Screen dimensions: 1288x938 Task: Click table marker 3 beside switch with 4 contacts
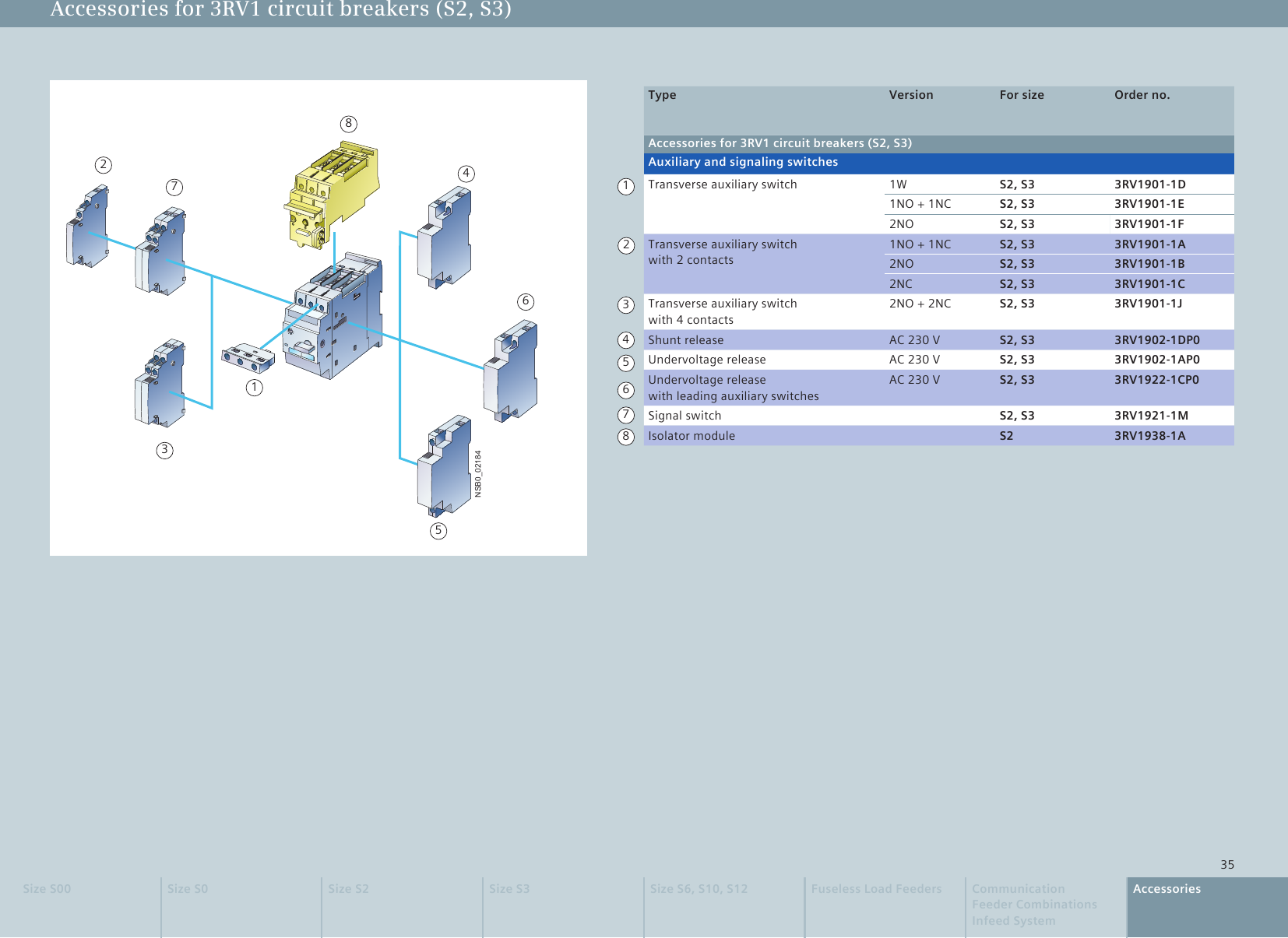pyautogui.click(x=626, y=304)
